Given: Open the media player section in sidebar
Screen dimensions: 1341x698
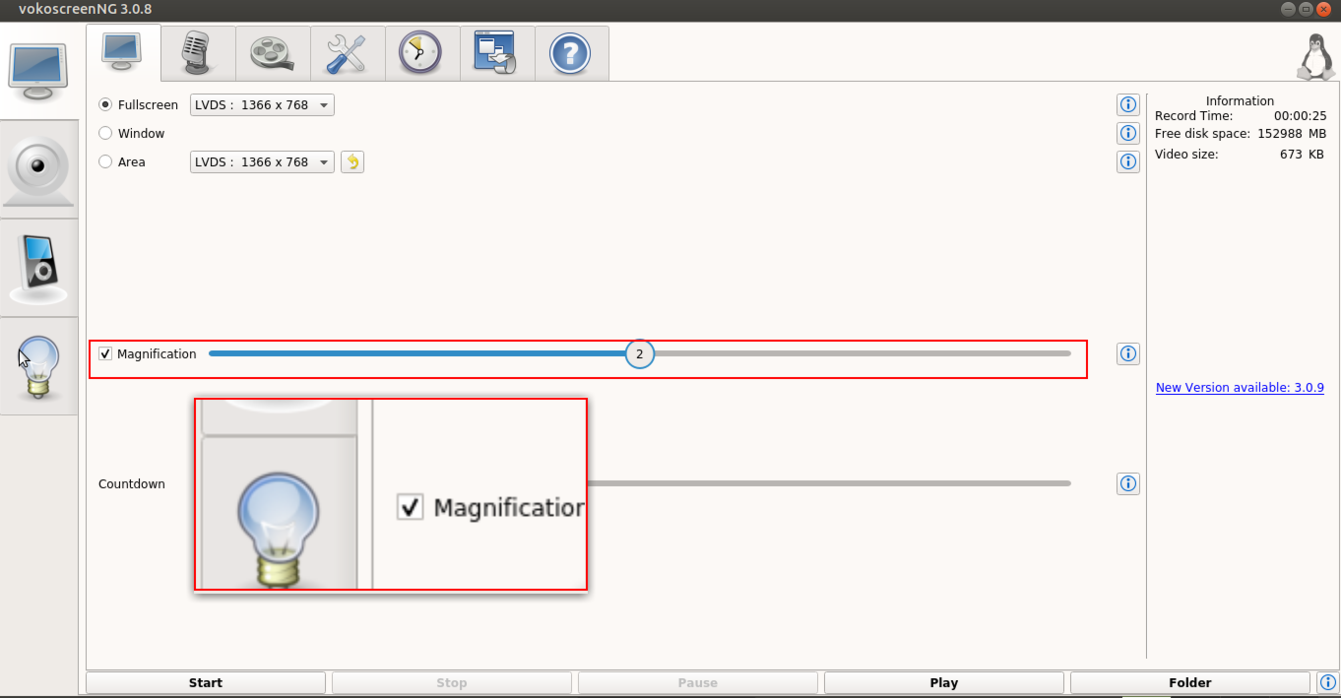Looking at the screenshot, I should tap(38, 269).
